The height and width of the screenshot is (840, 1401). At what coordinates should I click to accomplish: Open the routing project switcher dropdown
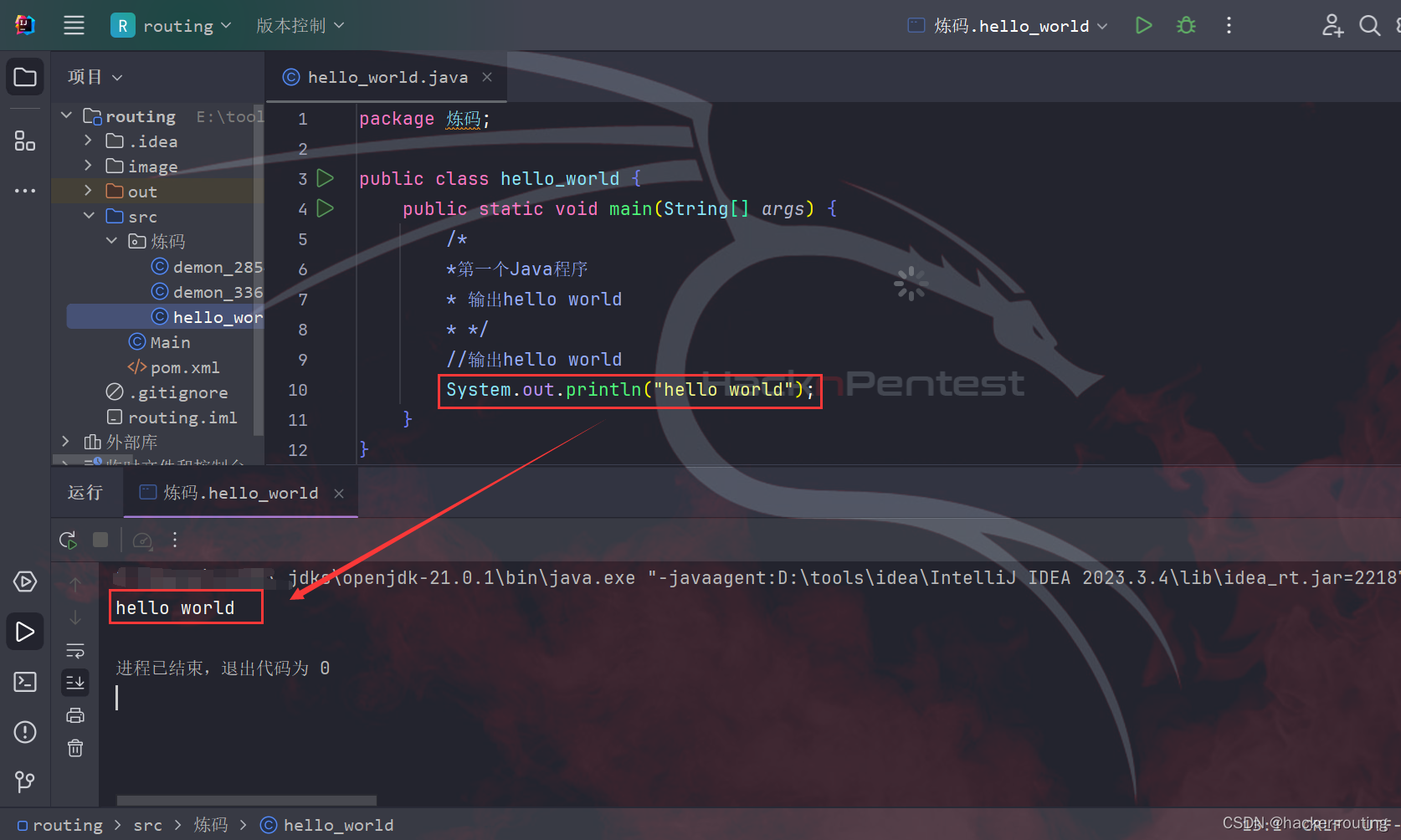click(x=172, y=25)
